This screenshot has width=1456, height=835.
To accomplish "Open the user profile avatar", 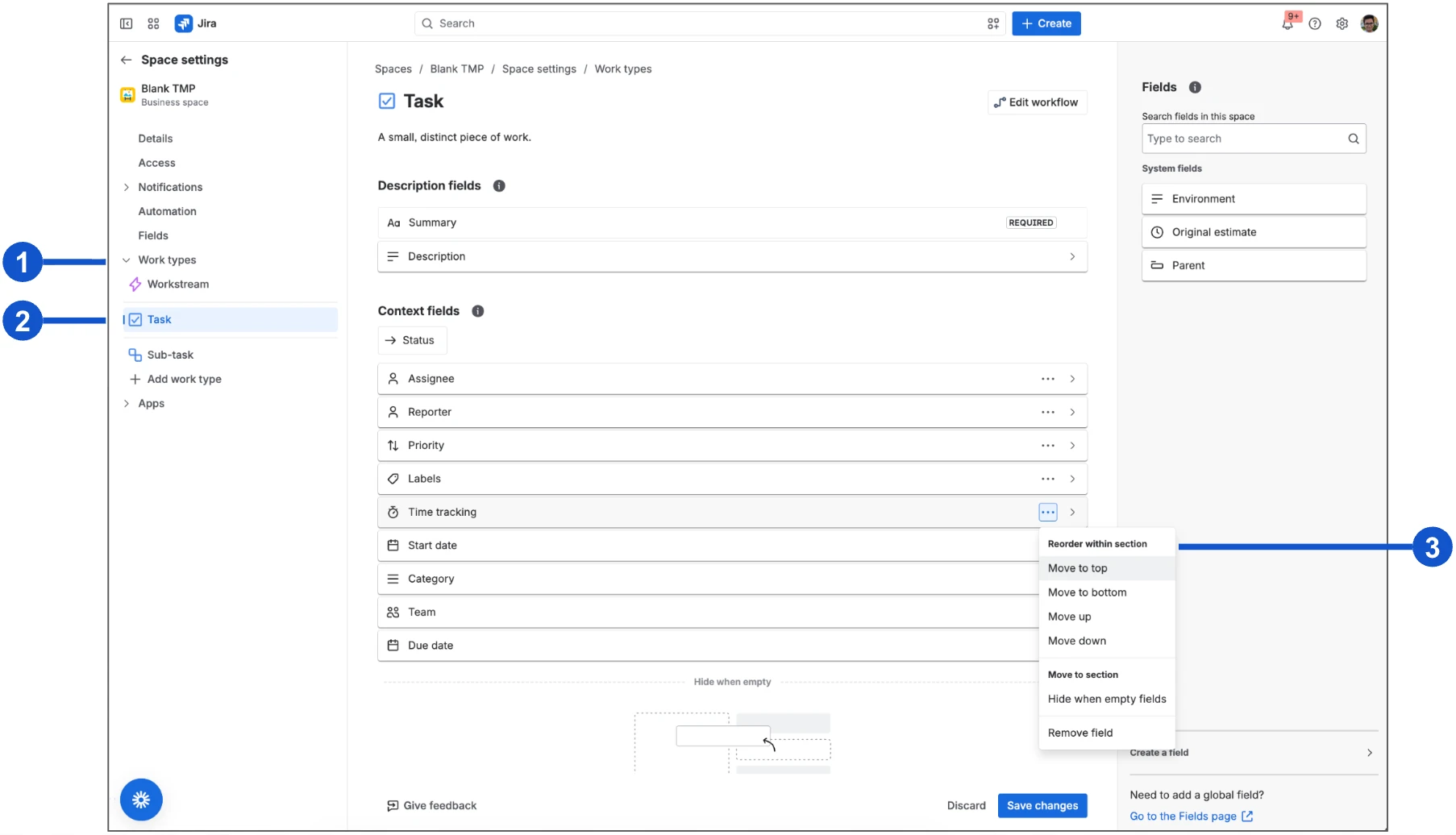I will point(1369,23).
